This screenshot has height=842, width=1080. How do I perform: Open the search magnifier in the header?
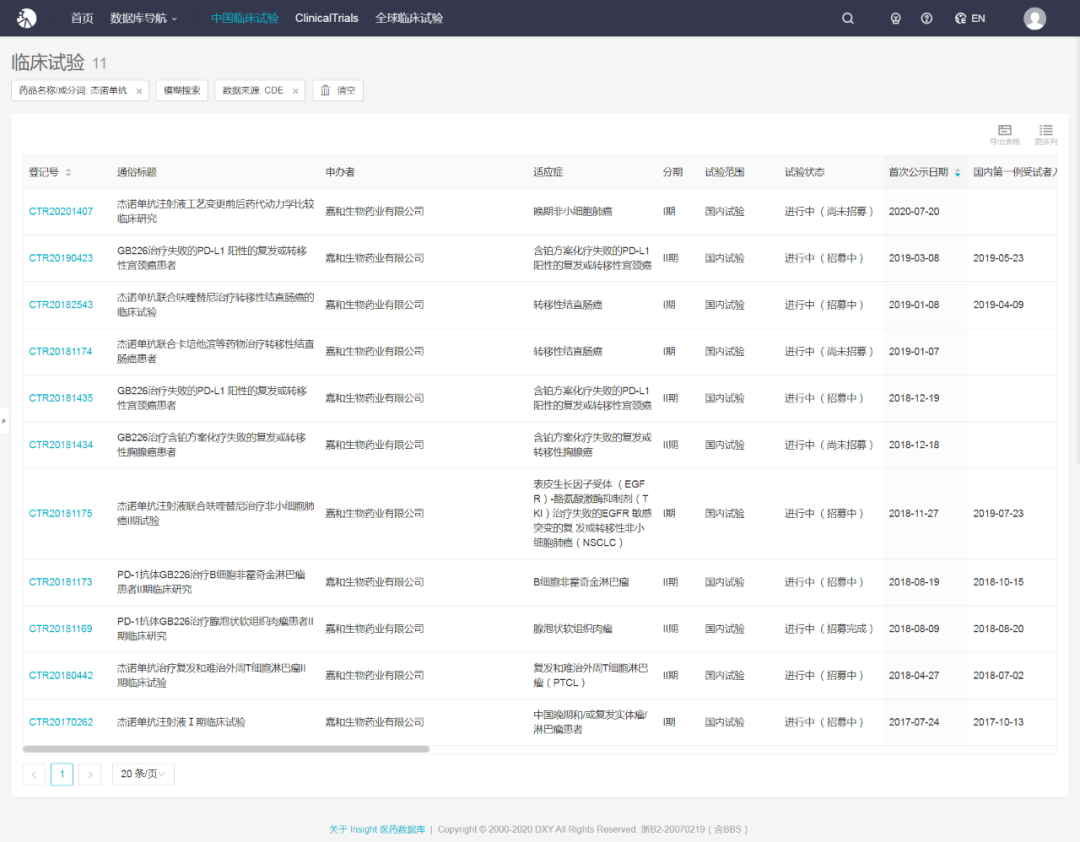point(848,19)
